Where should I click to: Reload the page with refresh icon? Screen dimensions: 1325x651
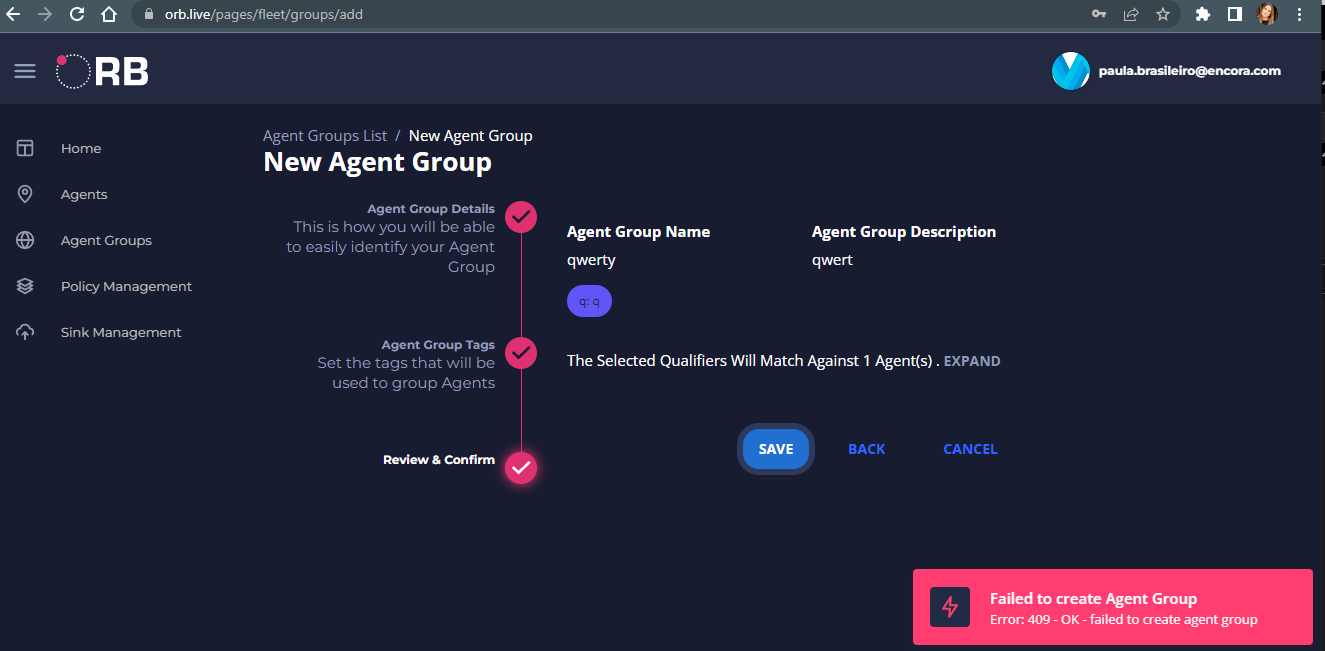click(77, 14)
